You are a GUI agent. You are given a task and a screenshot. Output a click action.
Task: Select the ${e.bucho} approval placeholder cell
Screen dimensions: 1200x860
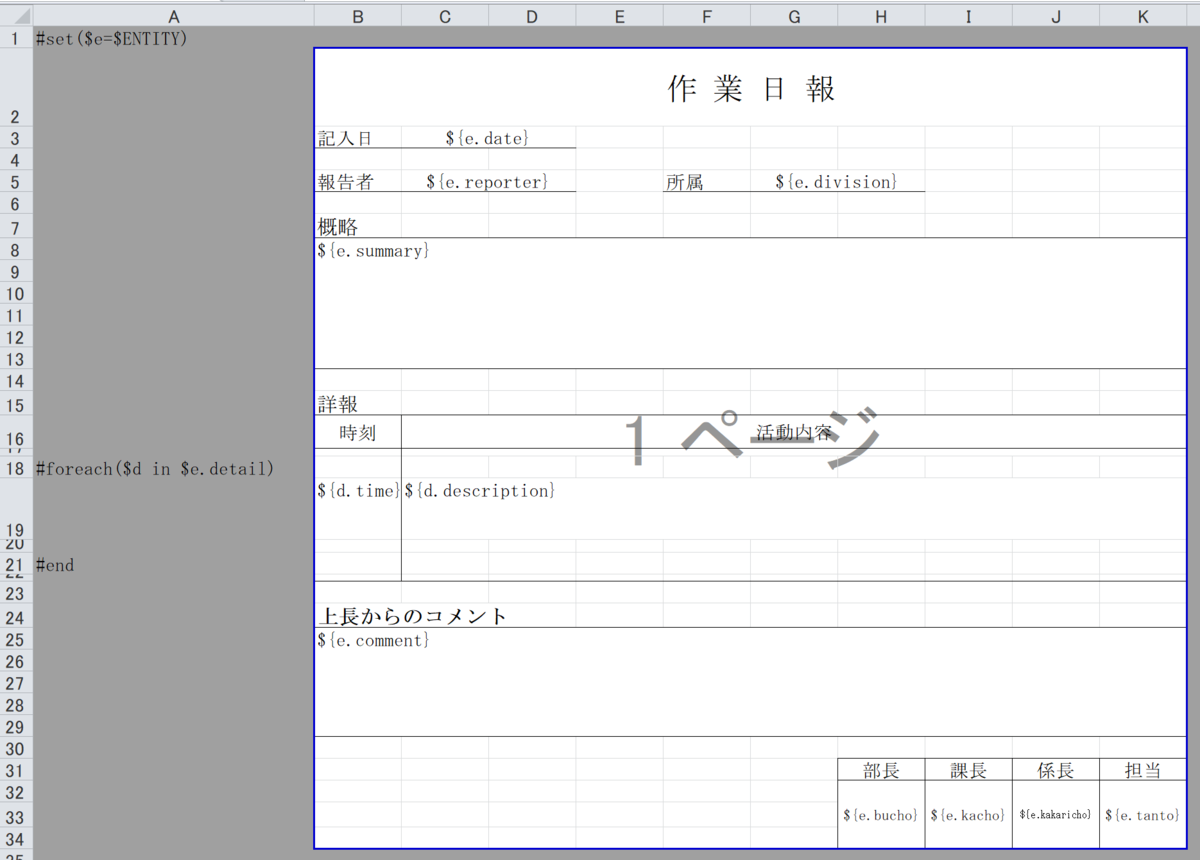click(x=880, y=815)
